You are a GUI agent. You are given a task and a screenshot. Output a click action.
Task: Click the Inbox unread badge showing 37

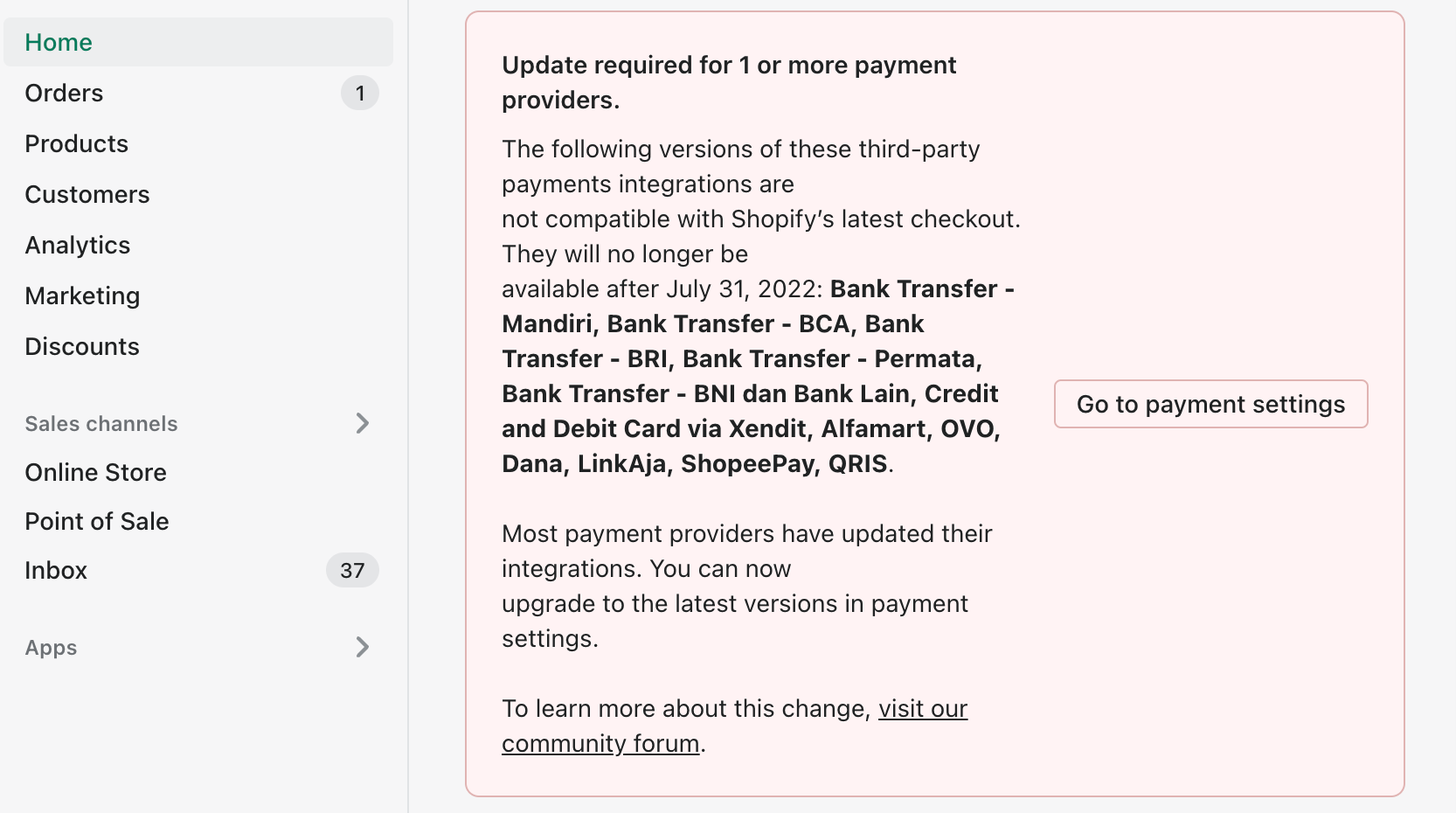[x=352, y=570]
